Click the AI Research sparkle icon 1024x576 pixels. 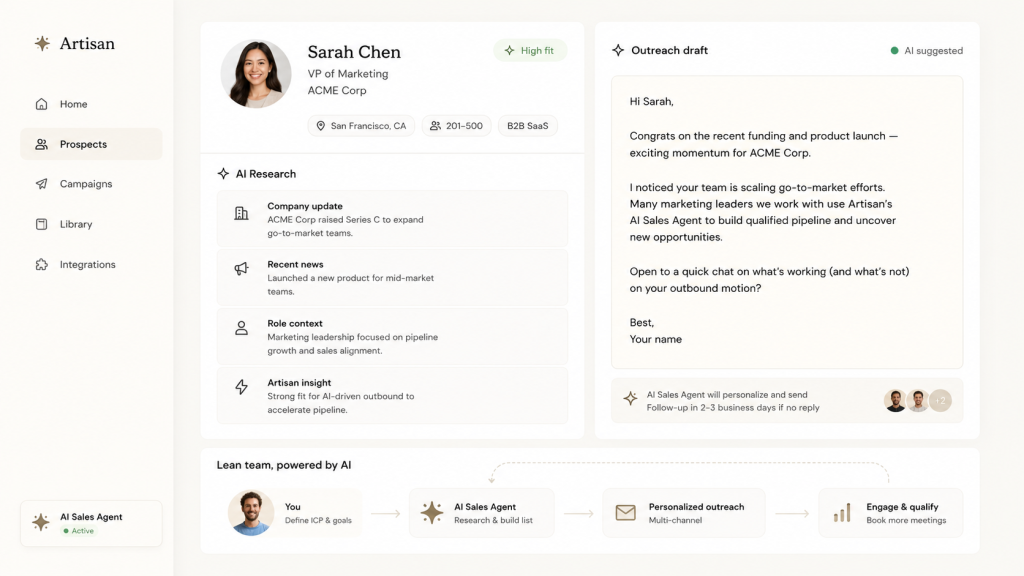[223, 174]
